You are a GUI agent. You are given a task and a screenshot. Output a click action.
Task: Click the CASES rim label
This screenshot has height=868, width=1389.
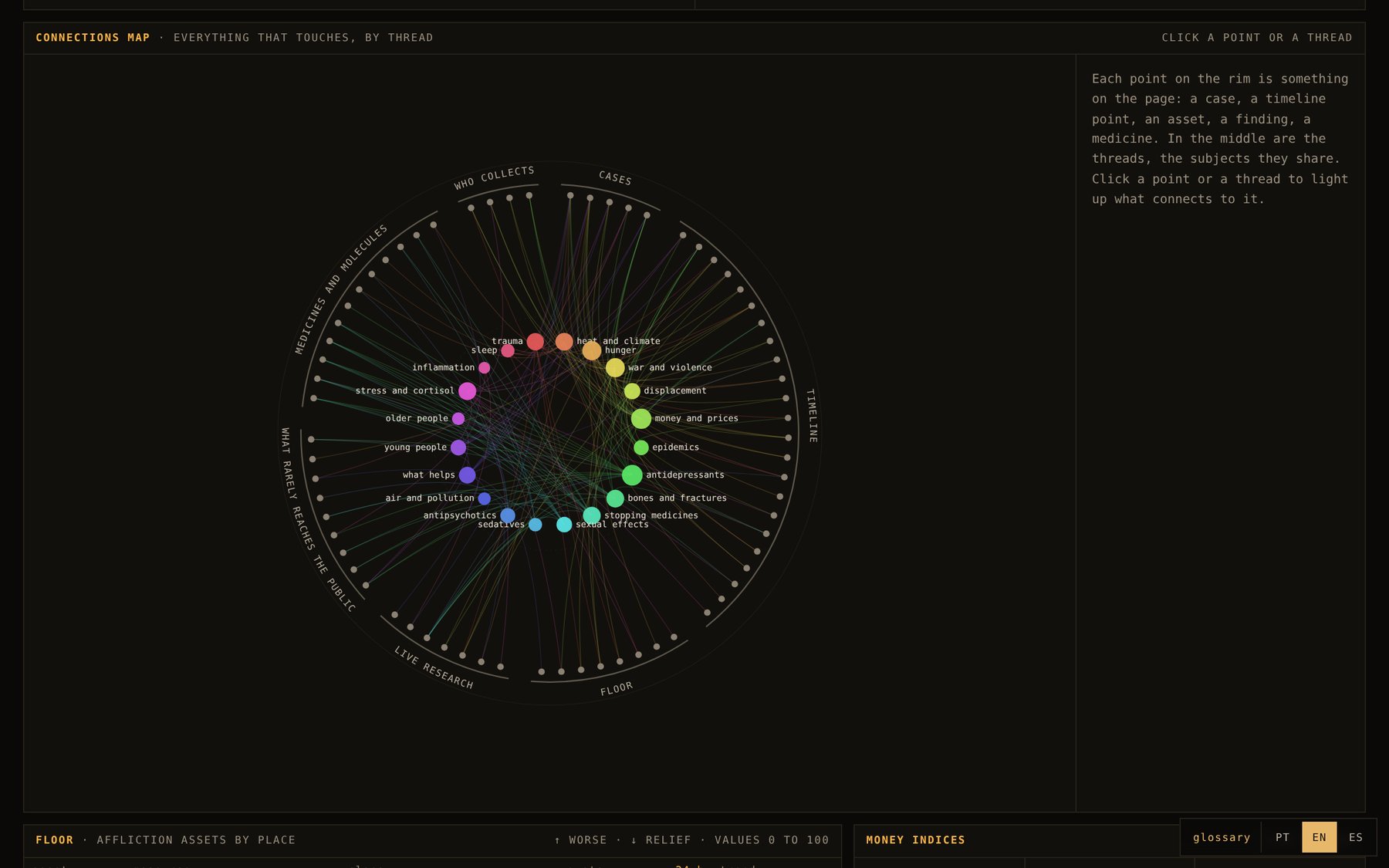(x=615, y=178)
